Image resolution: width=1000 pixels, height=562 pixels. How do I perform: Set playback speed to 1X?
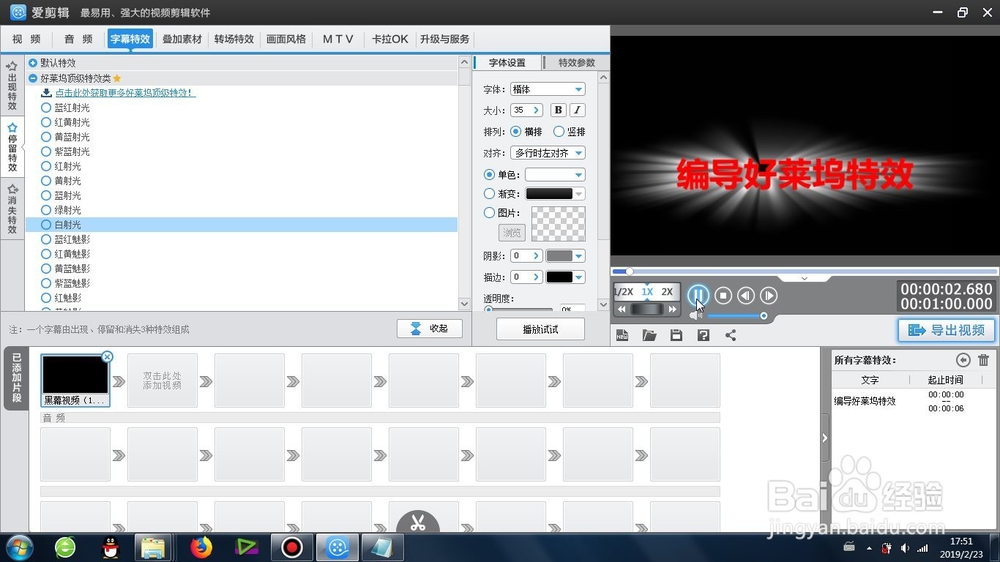[647, 292]
